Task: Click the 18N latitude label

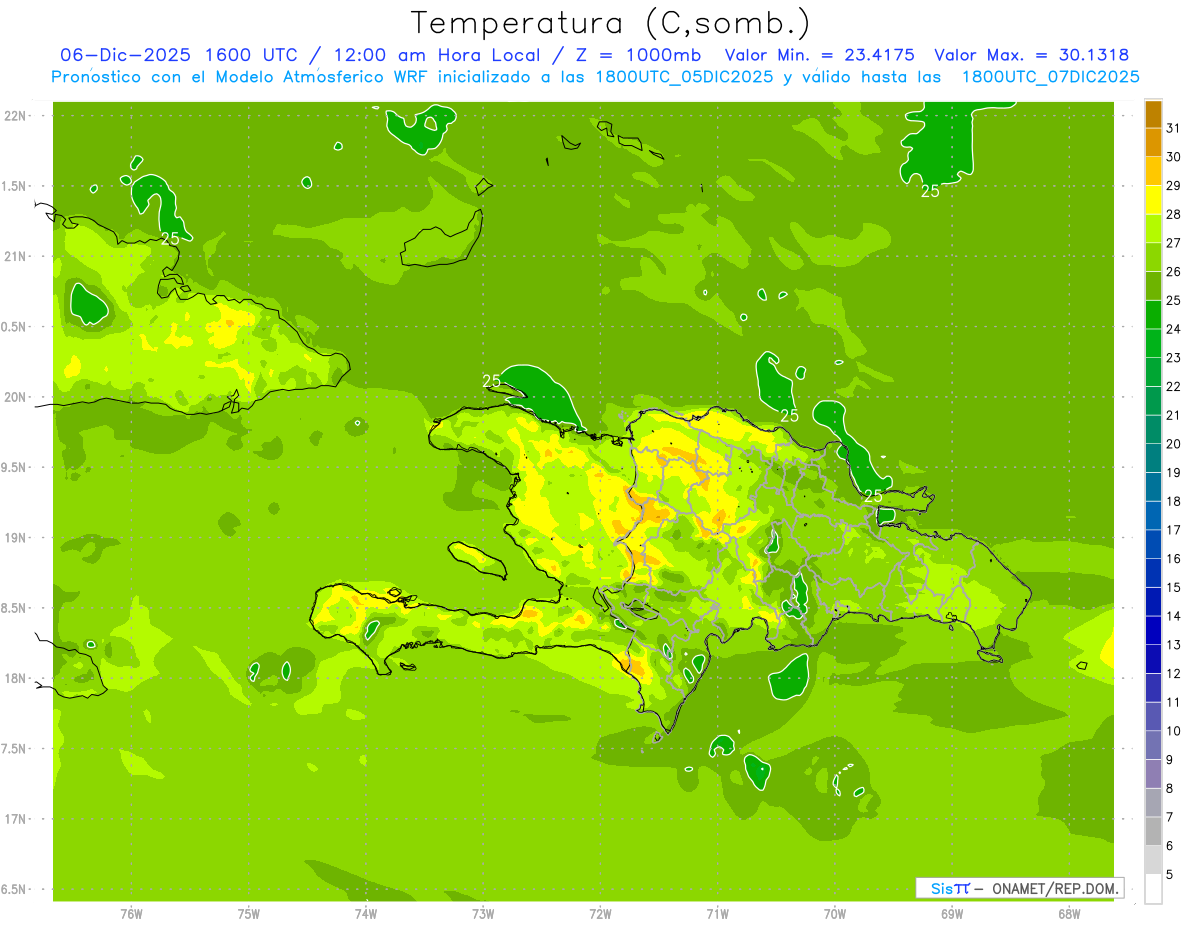Action: point(15,678)
